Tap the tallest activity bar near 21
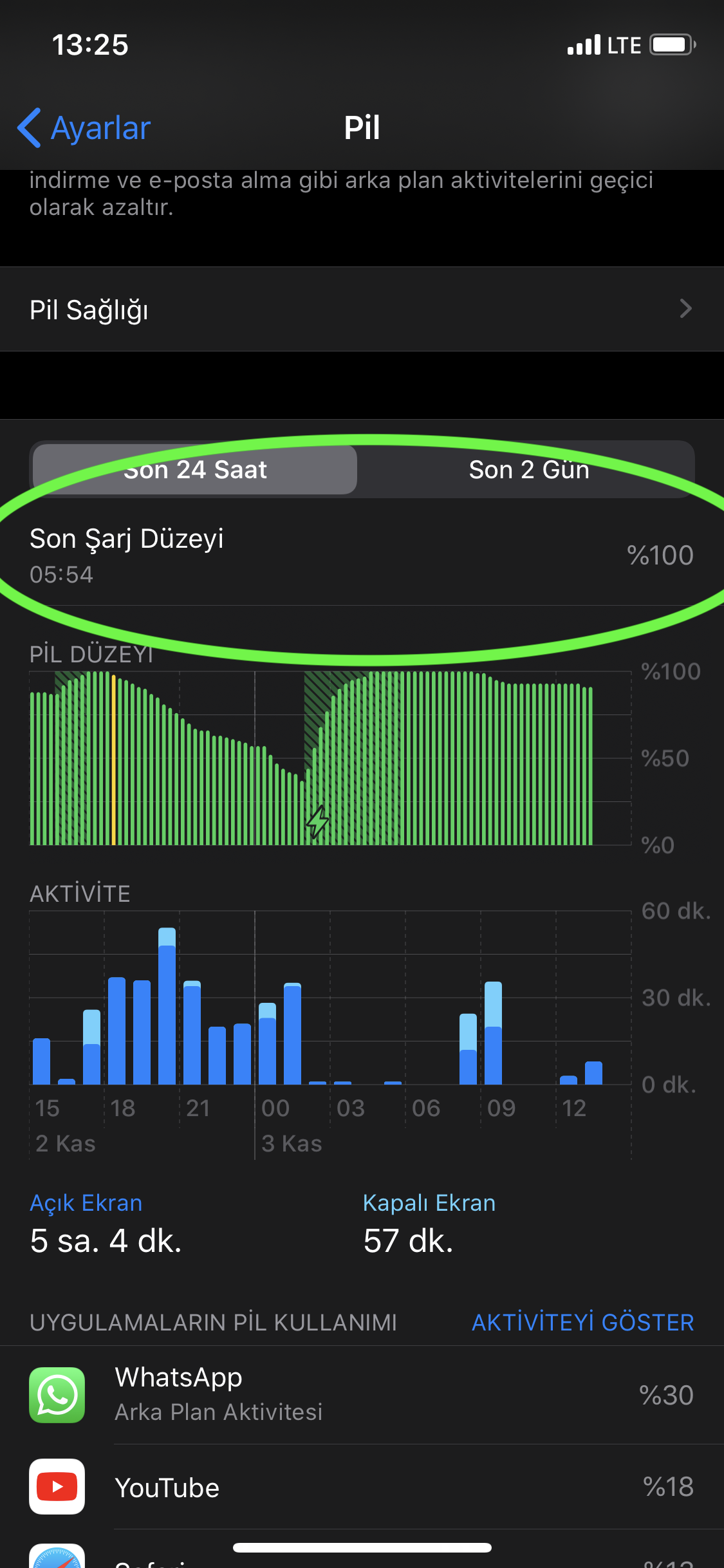The width and height of the screenshot is (724, 1568). [167, 1006]
